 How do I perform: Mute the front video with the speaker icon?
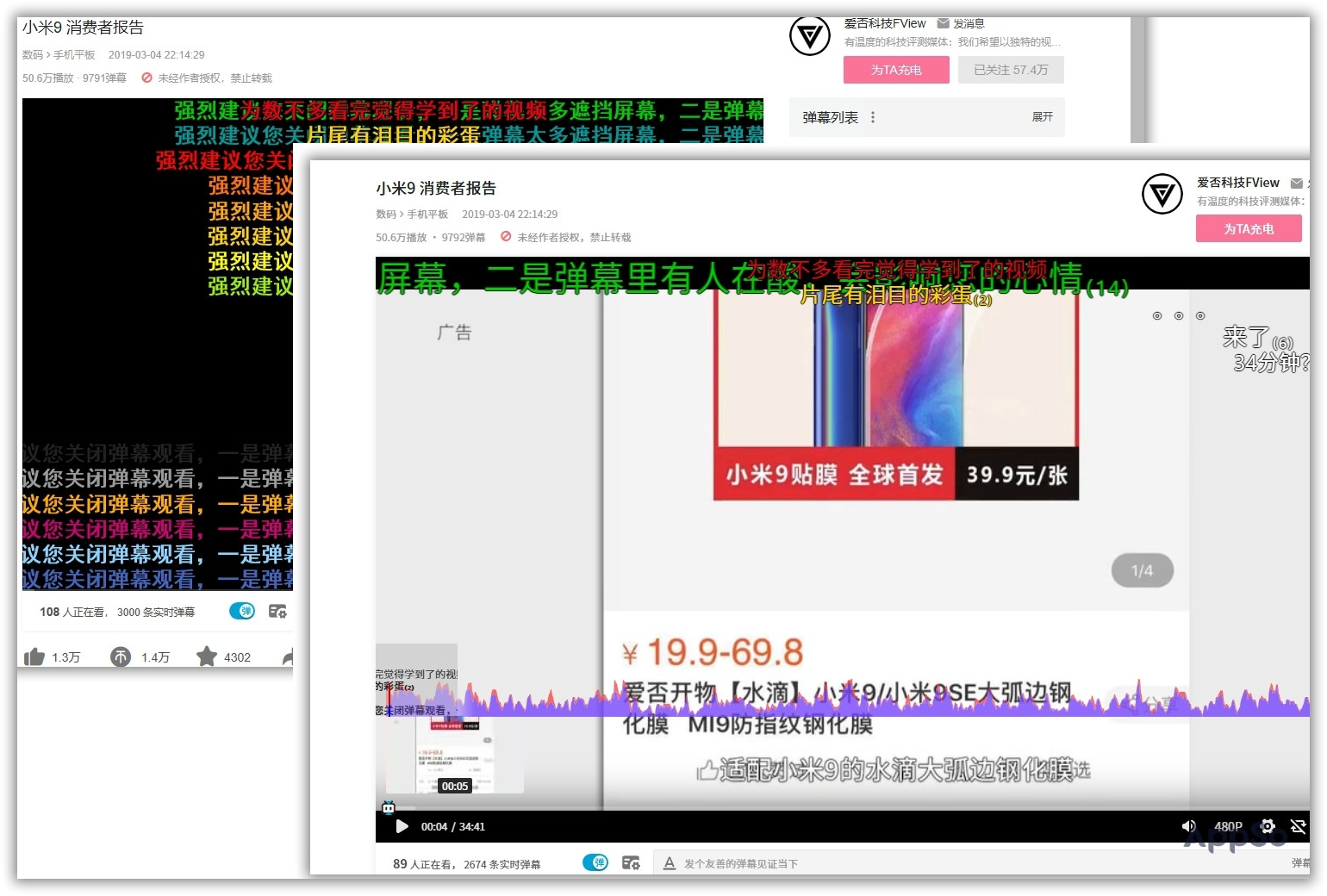[1189, 827]
